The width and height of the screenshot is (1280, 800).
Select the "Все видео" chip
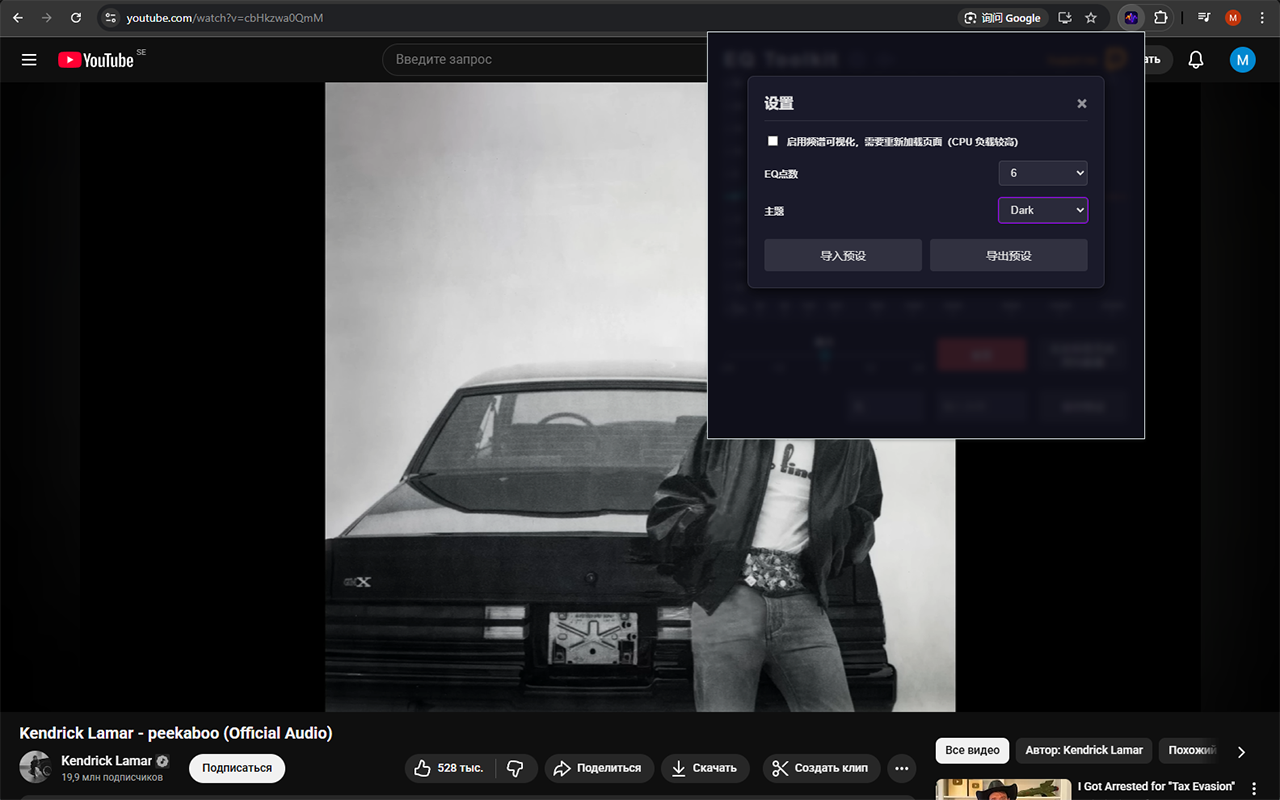click(x=972, y=751)
